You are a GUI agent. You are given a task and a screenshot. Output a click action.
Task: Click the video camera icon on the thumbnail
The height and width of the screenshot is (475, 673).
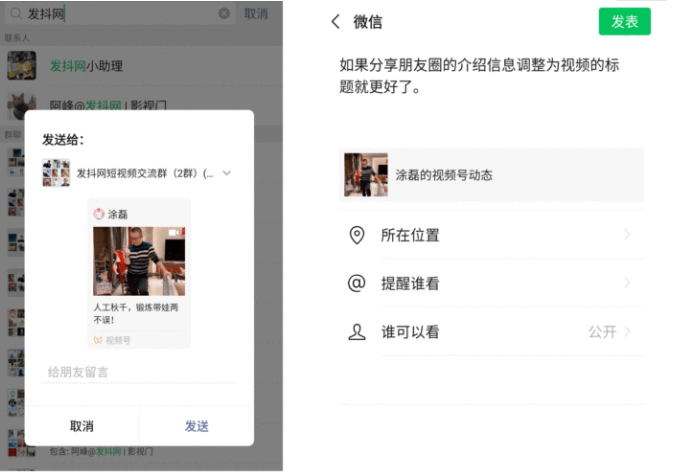174,232
